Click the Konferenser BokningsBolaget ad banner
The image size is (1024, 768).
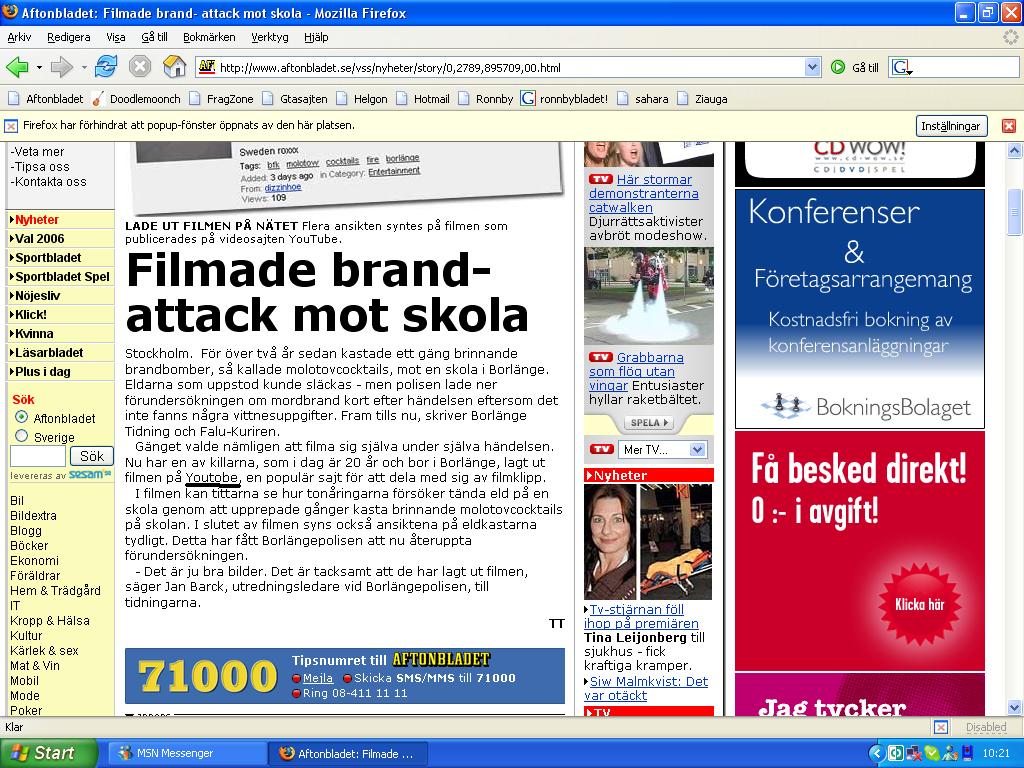pos(859,309)
